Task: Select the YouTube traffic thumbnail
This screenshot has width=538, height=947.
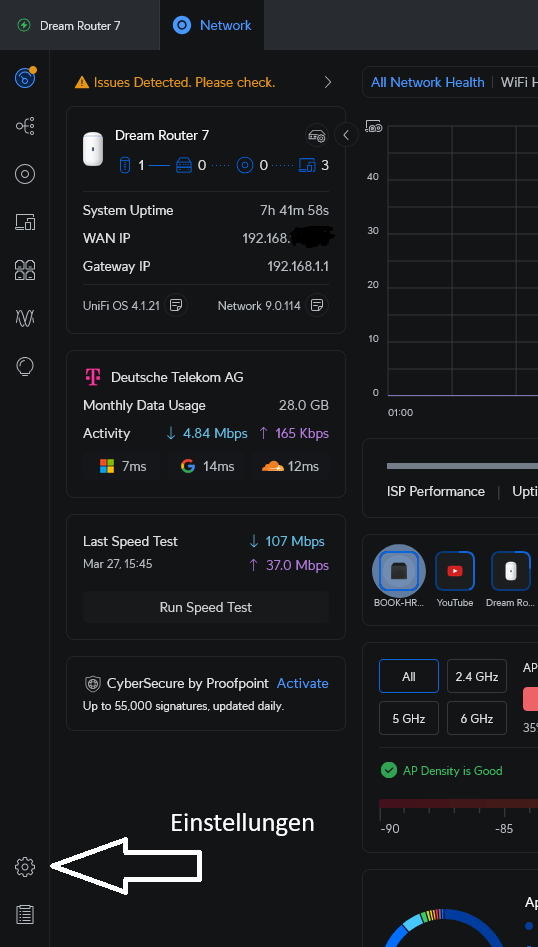Action: (455, 571)
